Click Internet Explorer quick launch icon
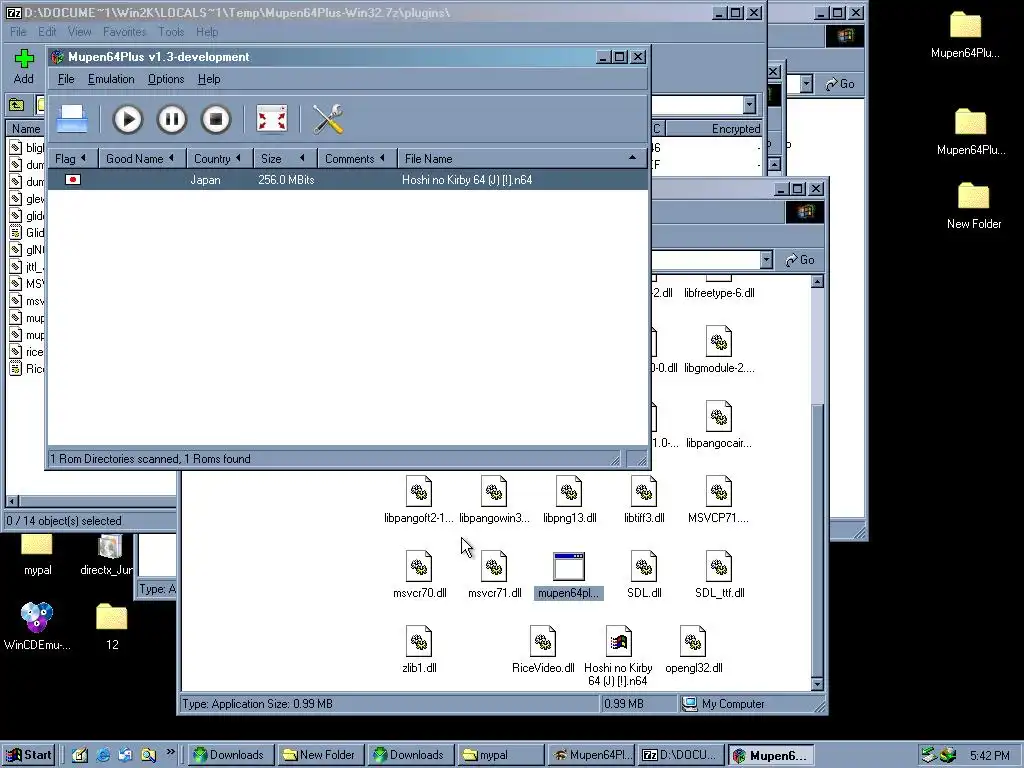 [x=103, y=755]
